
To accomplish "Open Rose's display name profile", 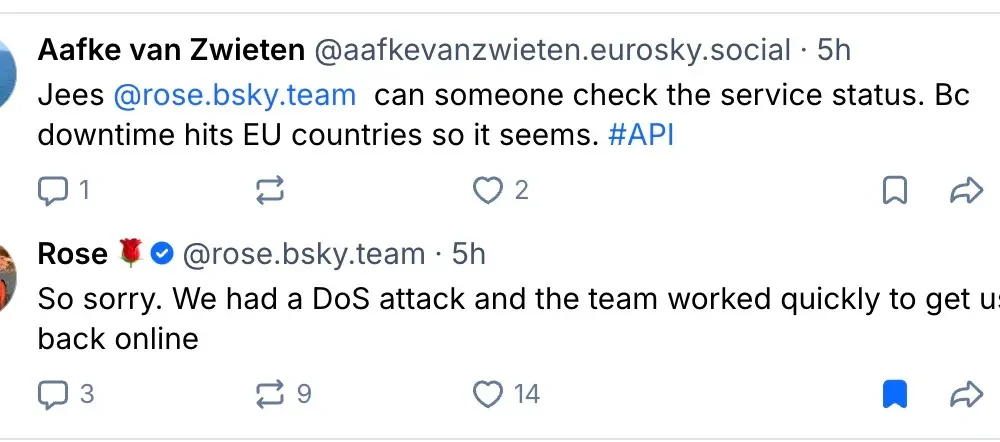I will 72,254.
